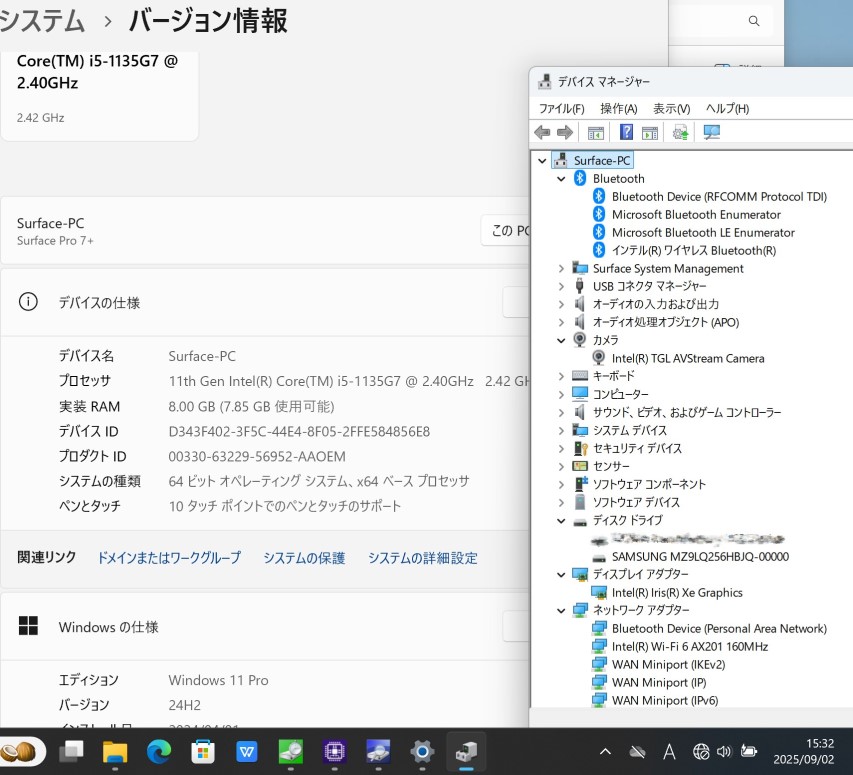
Task: Select Intel(R) Iris(R) Xe Graphics adapter
Action: pos(677,592)
